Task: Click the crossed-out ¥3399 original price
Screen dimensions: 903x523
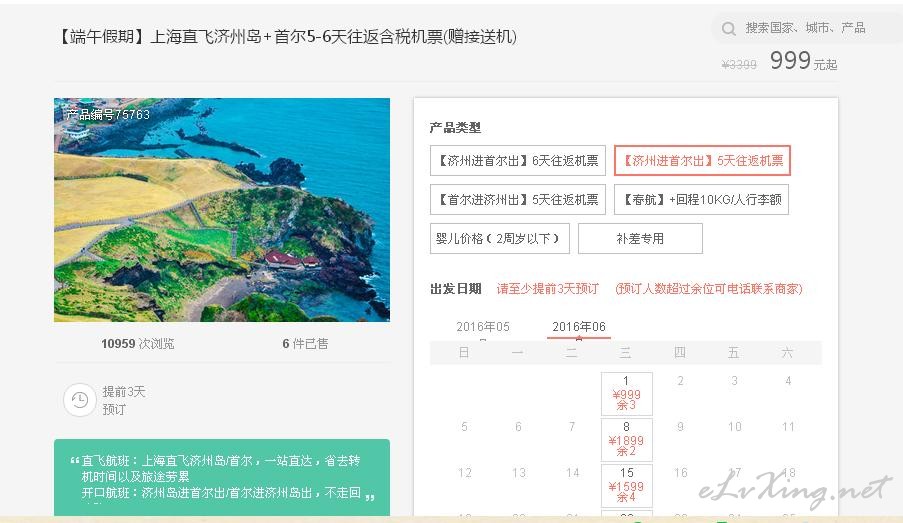Action: tap(739, 65)
